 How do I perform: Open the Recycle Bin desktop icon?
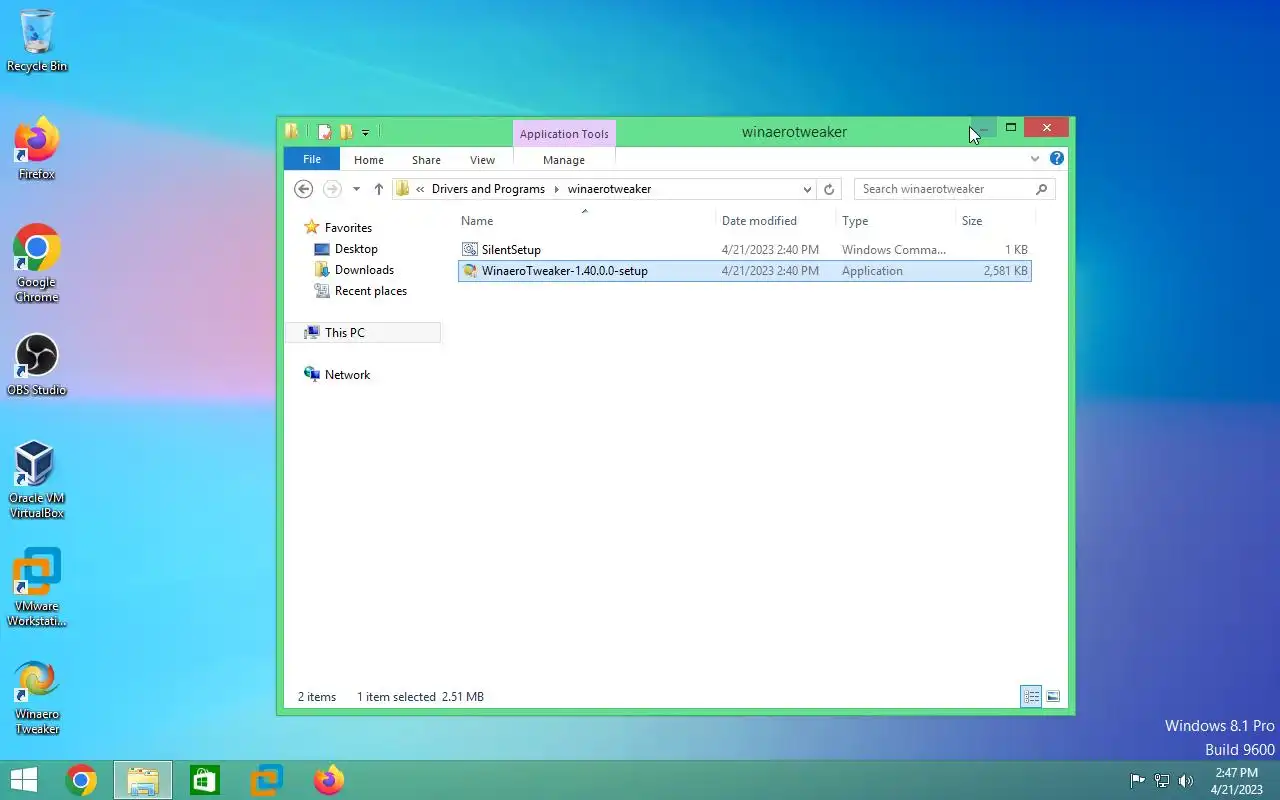point(37,40)
